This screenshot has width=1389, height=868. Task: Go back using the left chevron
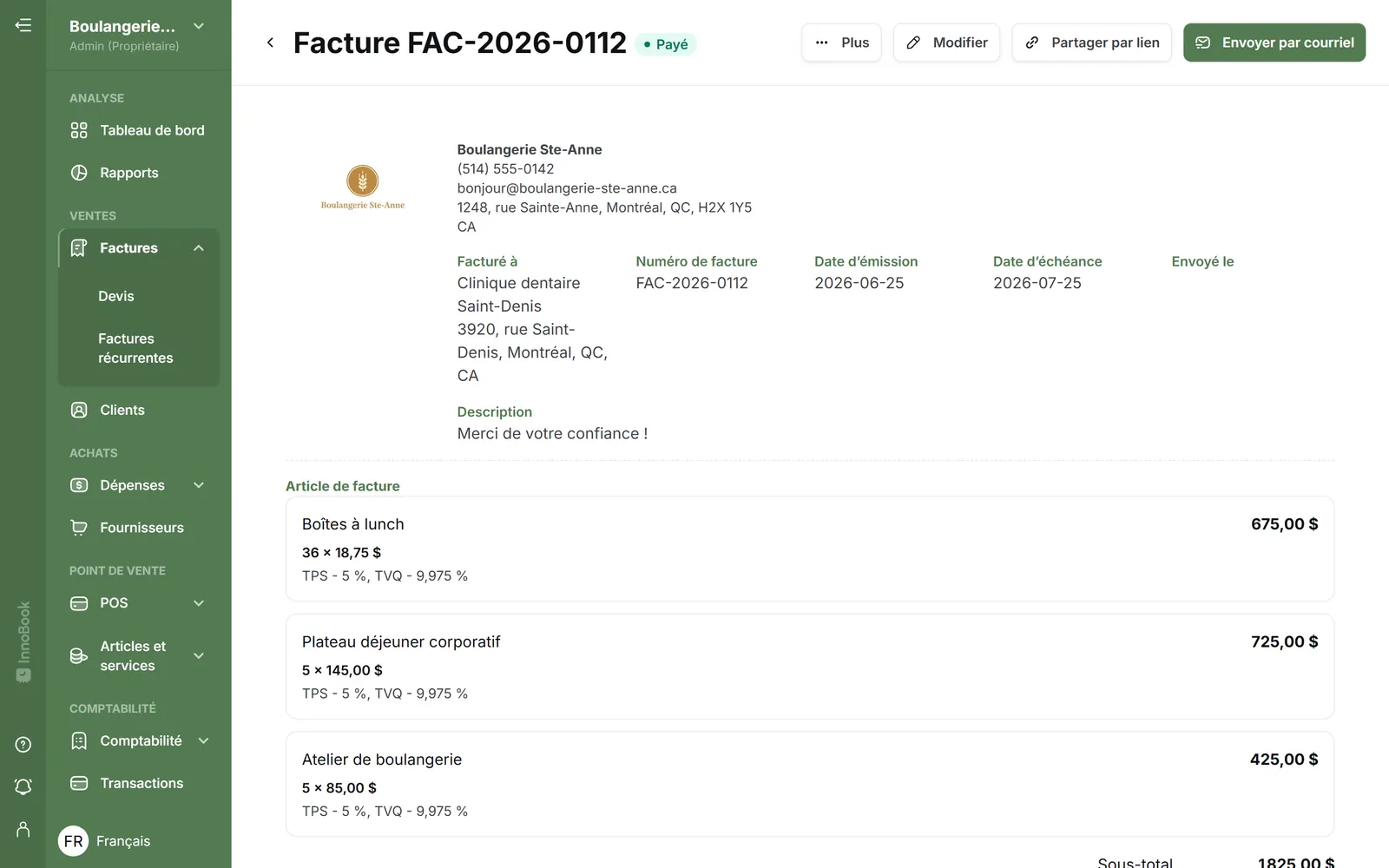[270, 43]
